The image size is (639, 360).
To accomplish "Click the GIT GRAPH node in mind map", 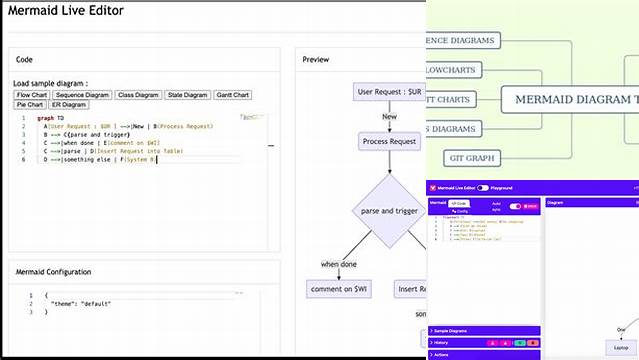I will pyautogui.click(x=472, y=158).
